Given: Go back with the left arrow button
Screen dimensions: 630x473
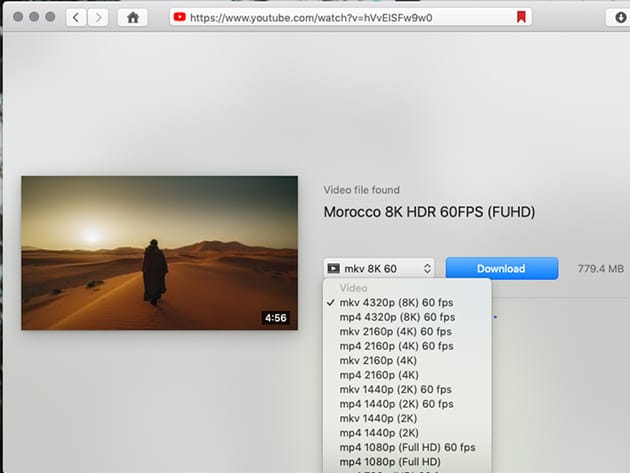Looking at the screenshot, I should click(78, 17).
